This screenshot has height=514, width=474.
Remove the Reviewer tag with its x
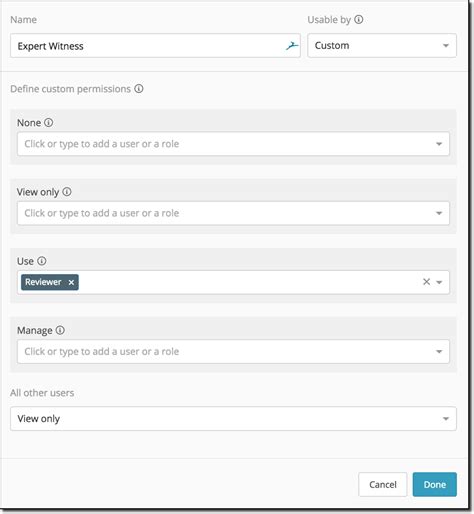click(71, 282)
